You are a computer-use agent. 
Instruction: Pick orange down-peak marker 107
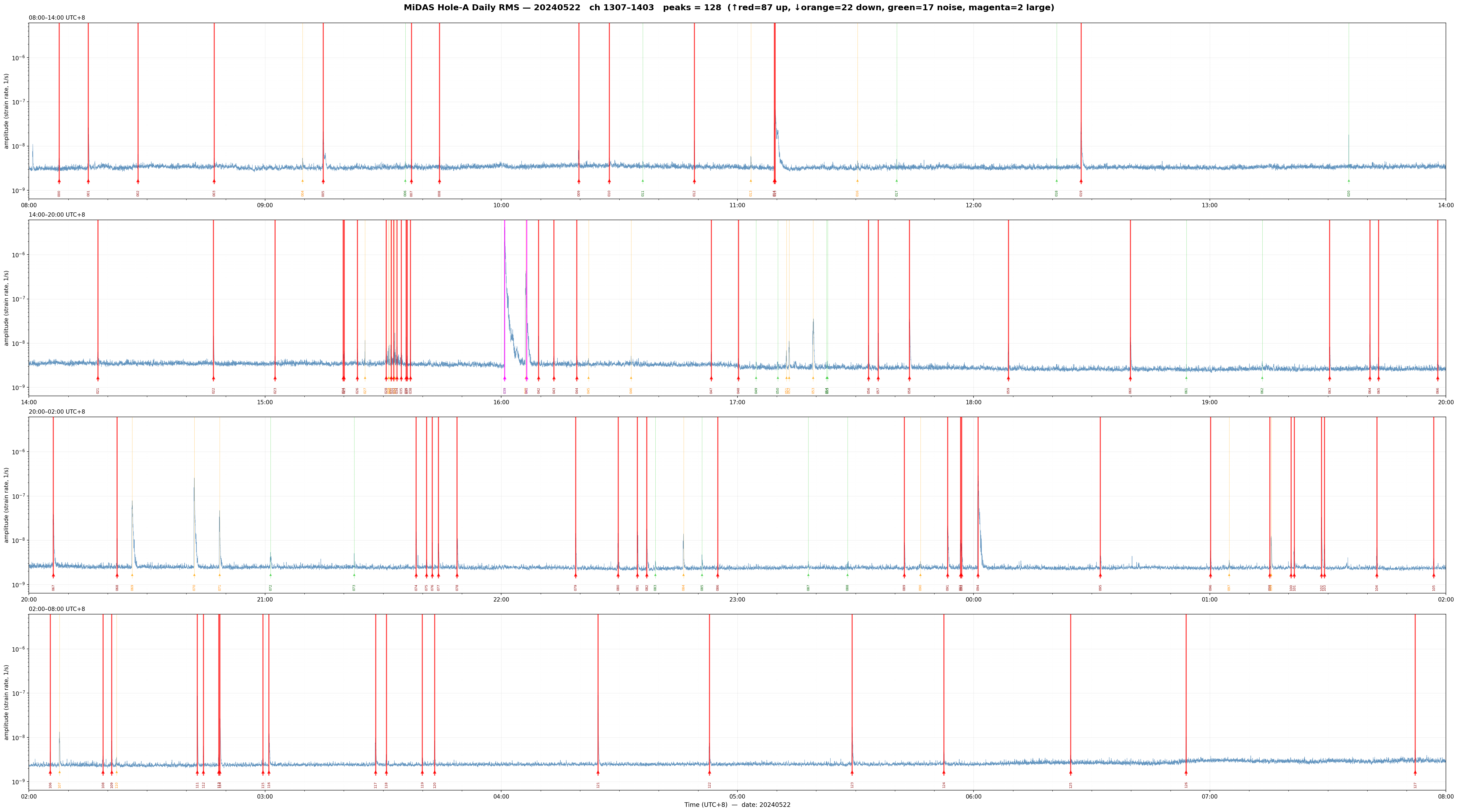[x=59, y=772]
